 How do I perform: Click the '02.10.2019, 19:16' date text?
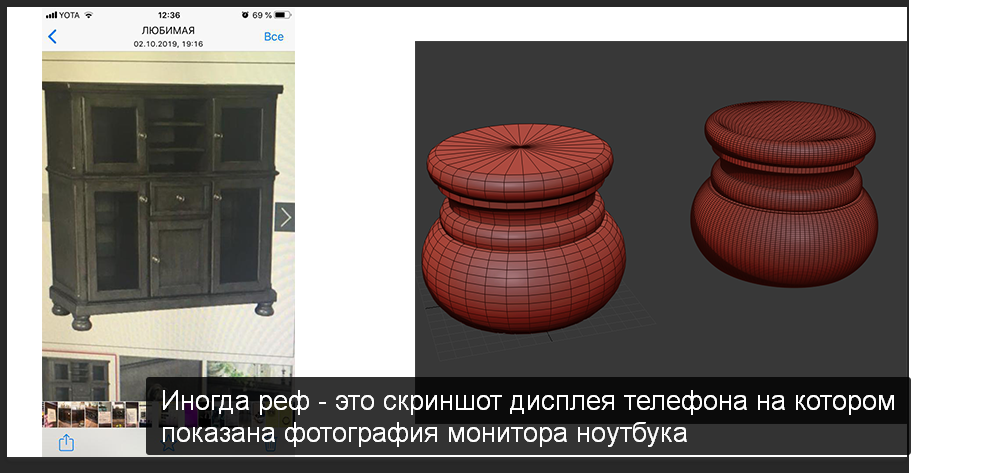[x=168, y=44]
